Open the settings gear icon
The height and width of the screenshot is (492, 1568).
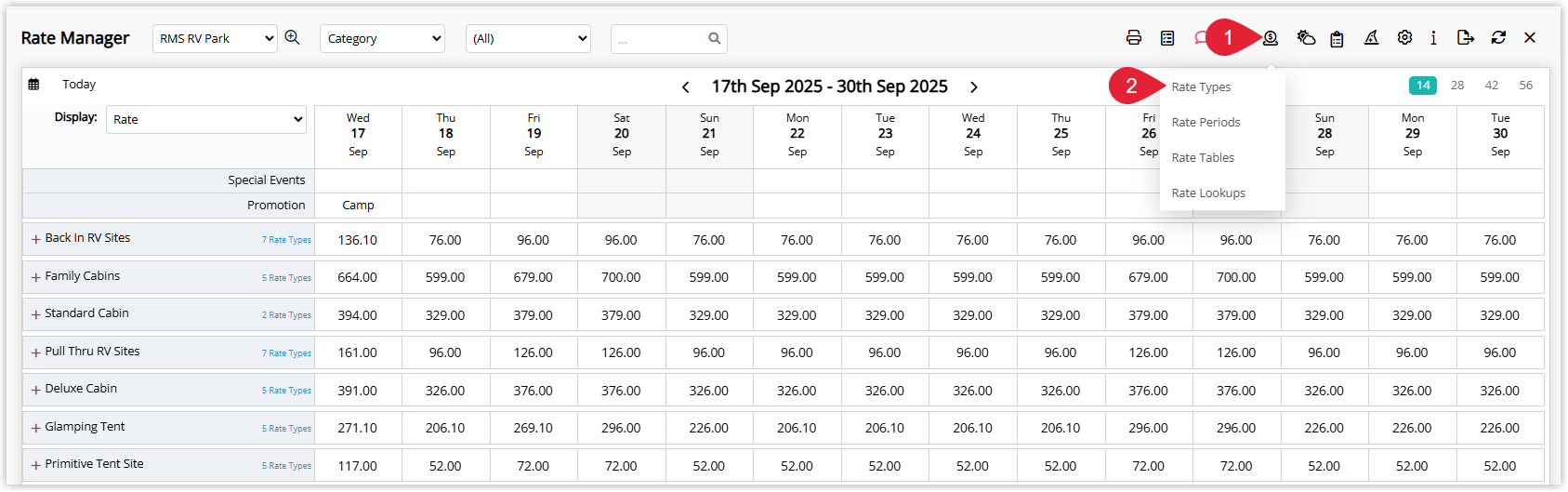[1404, 38]
